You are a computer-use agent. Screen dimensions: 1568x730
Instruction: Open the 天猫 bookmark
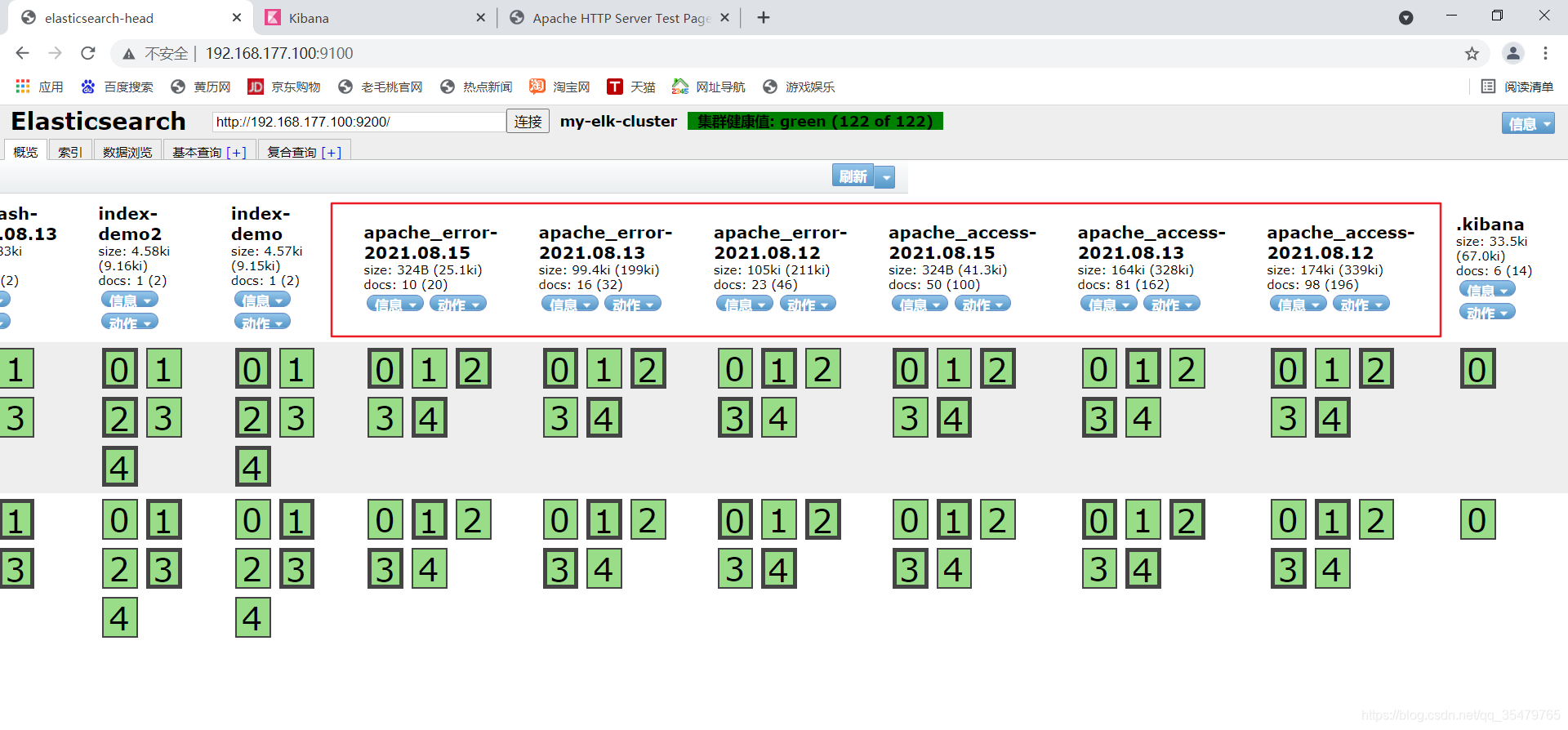click(630, 87)
